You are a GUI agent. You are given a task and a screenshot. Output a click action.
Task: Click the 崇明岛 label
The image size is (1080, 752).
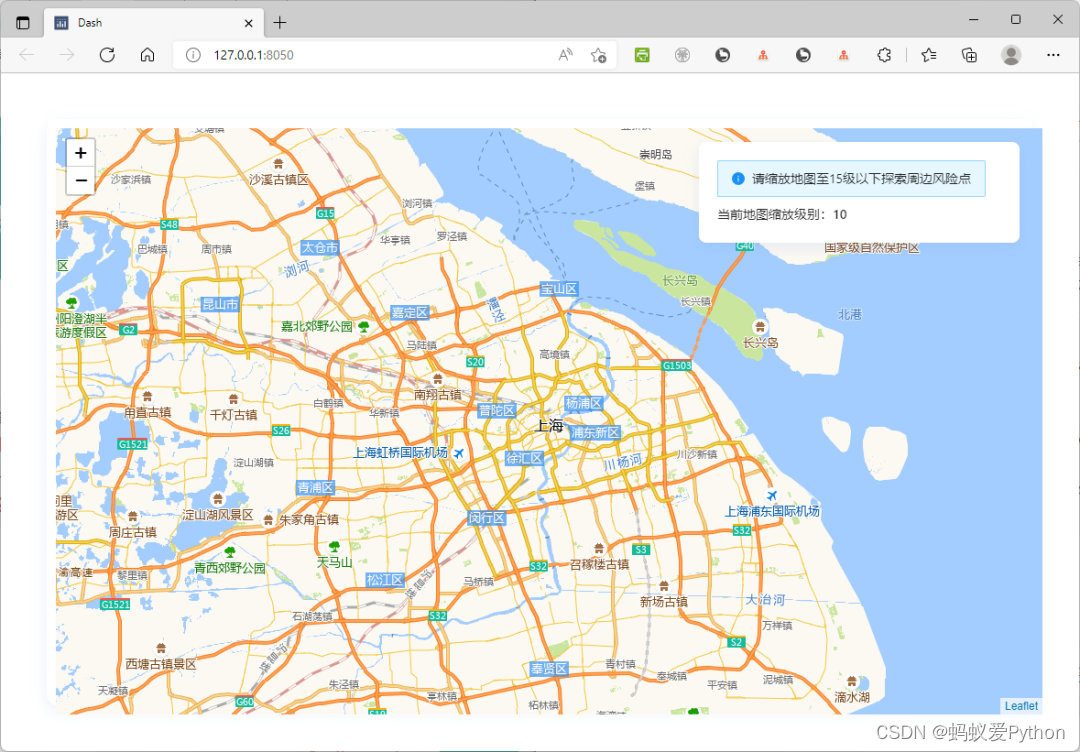(x=656, y=155)
